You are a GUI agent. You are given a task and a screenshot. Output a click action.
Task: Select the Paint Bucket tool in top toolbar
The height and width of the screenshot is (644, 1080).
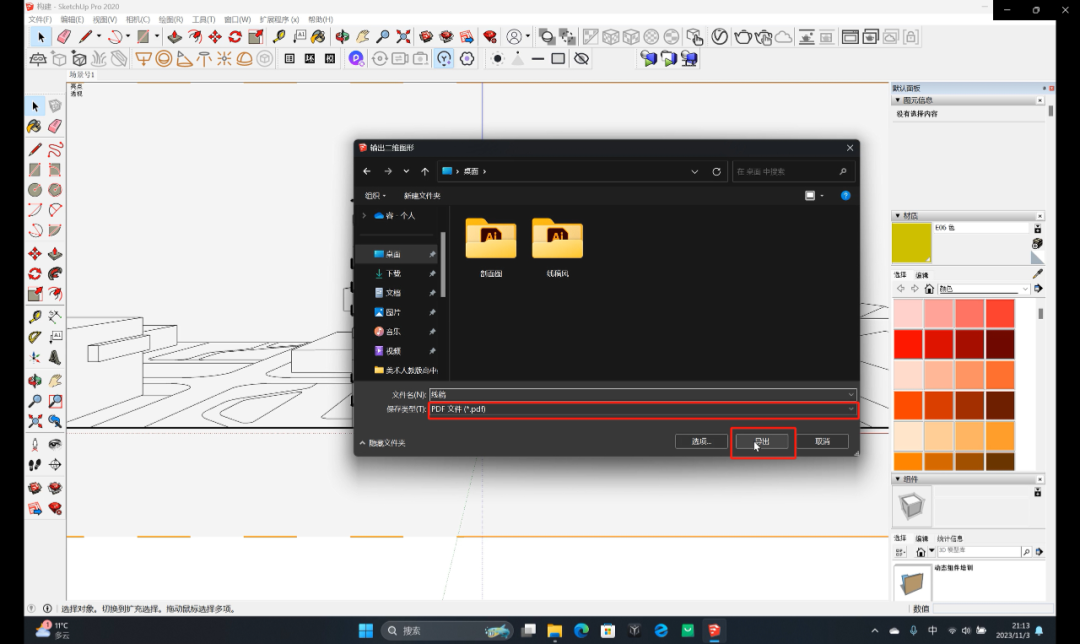(x=318, y=37)
